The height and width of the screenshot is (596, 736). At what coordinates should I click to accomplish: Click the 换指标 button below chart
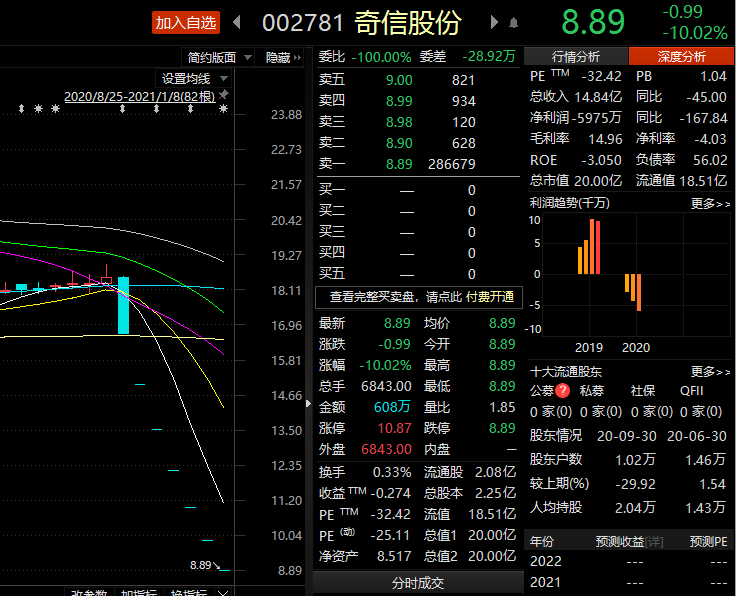click(x=189, y=592)
